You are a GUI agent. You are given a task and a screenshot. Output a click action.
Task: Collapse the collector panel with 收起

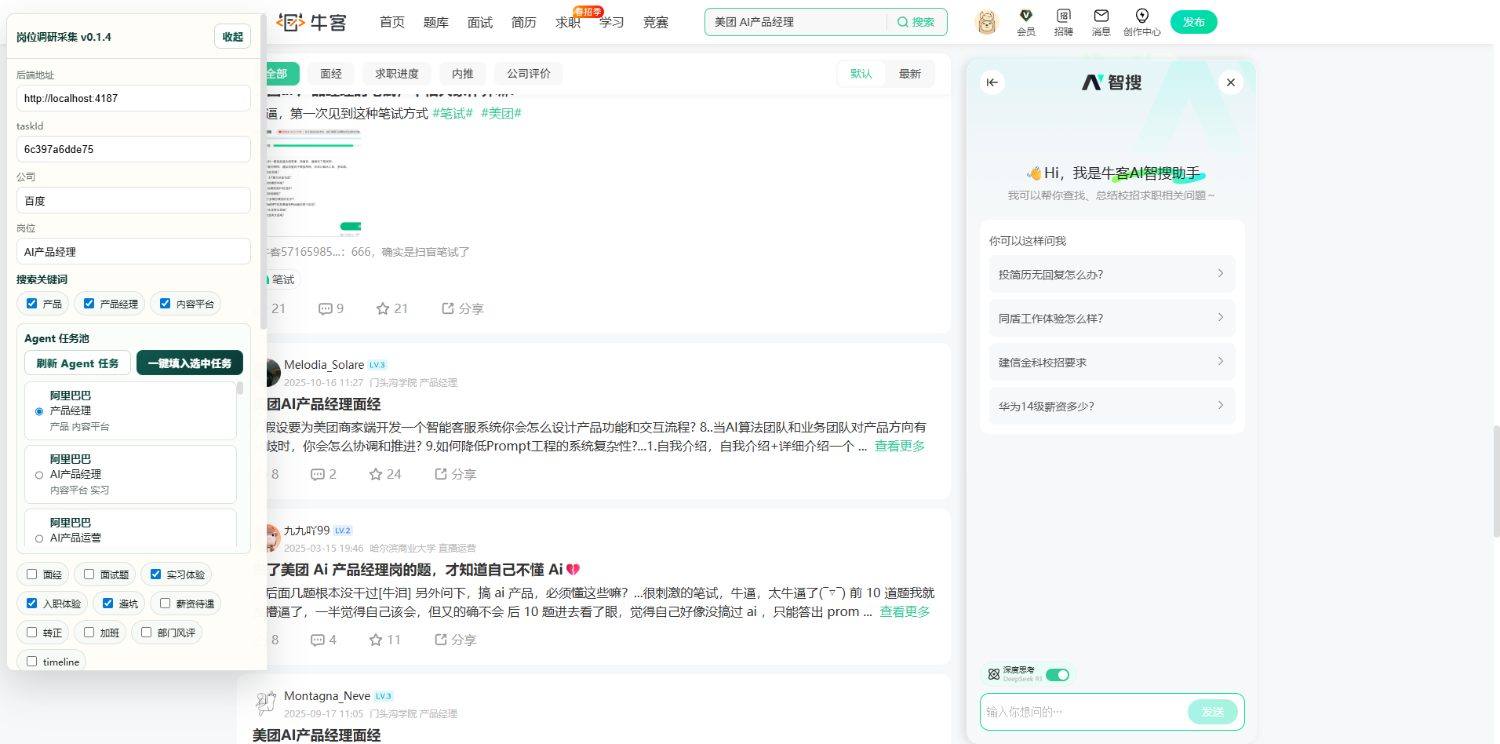[233, 37]
